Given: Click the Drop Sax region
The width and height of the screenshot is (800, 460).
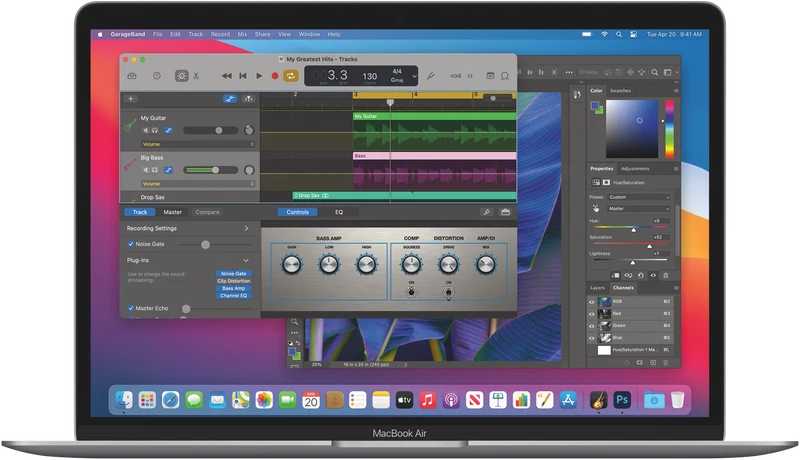Looking at the screenshot, I should click(x=404, y=196).
